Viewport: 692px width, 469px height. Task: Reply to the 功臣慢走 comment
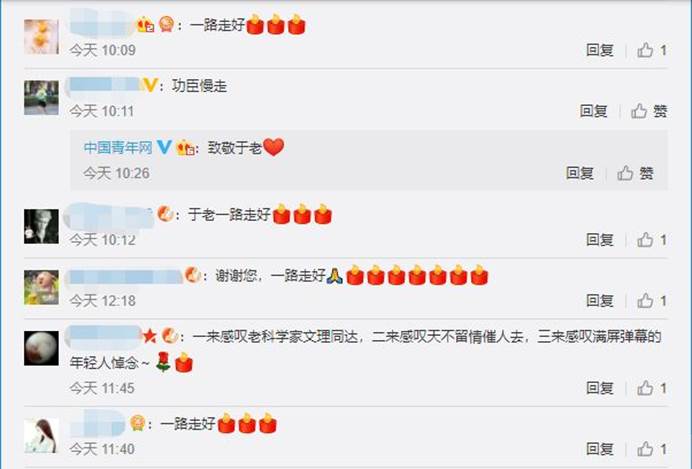[594, 111]
